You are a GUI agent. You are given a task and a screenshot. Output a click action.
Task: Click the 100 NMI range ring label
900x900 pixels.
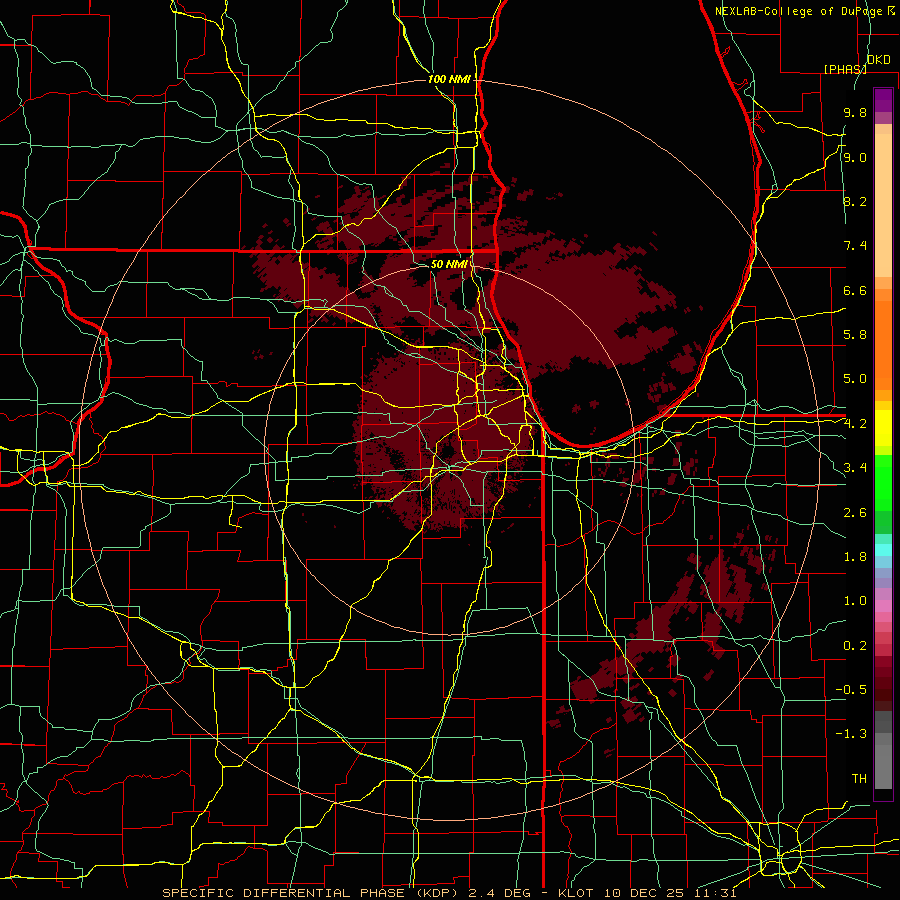click(x=449, y=79)
